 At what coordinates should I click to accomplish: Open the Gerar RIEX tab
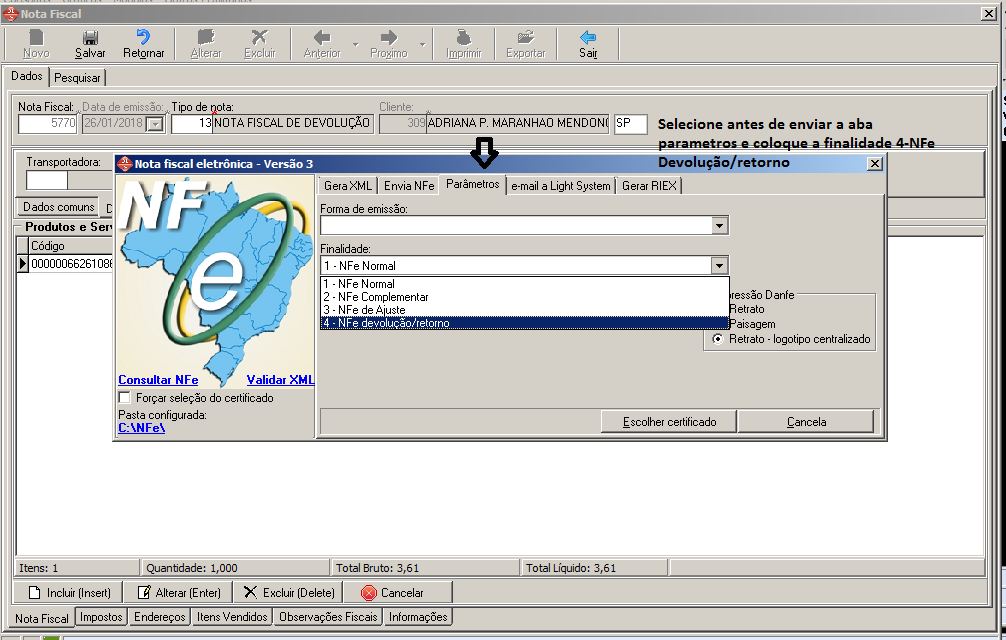click(649, 186)
